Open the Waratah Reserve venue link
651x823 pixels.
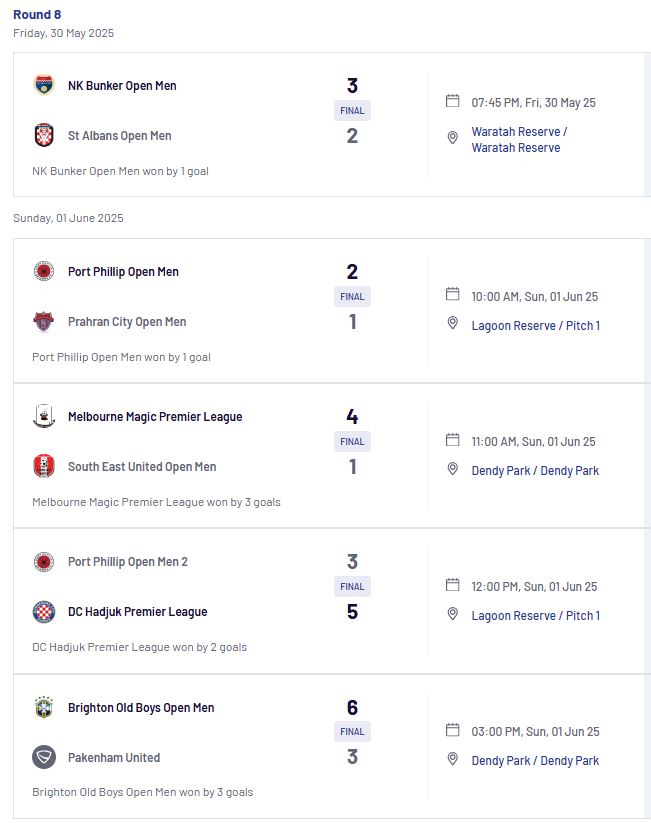pyautogui.click(x=519, y=140)
